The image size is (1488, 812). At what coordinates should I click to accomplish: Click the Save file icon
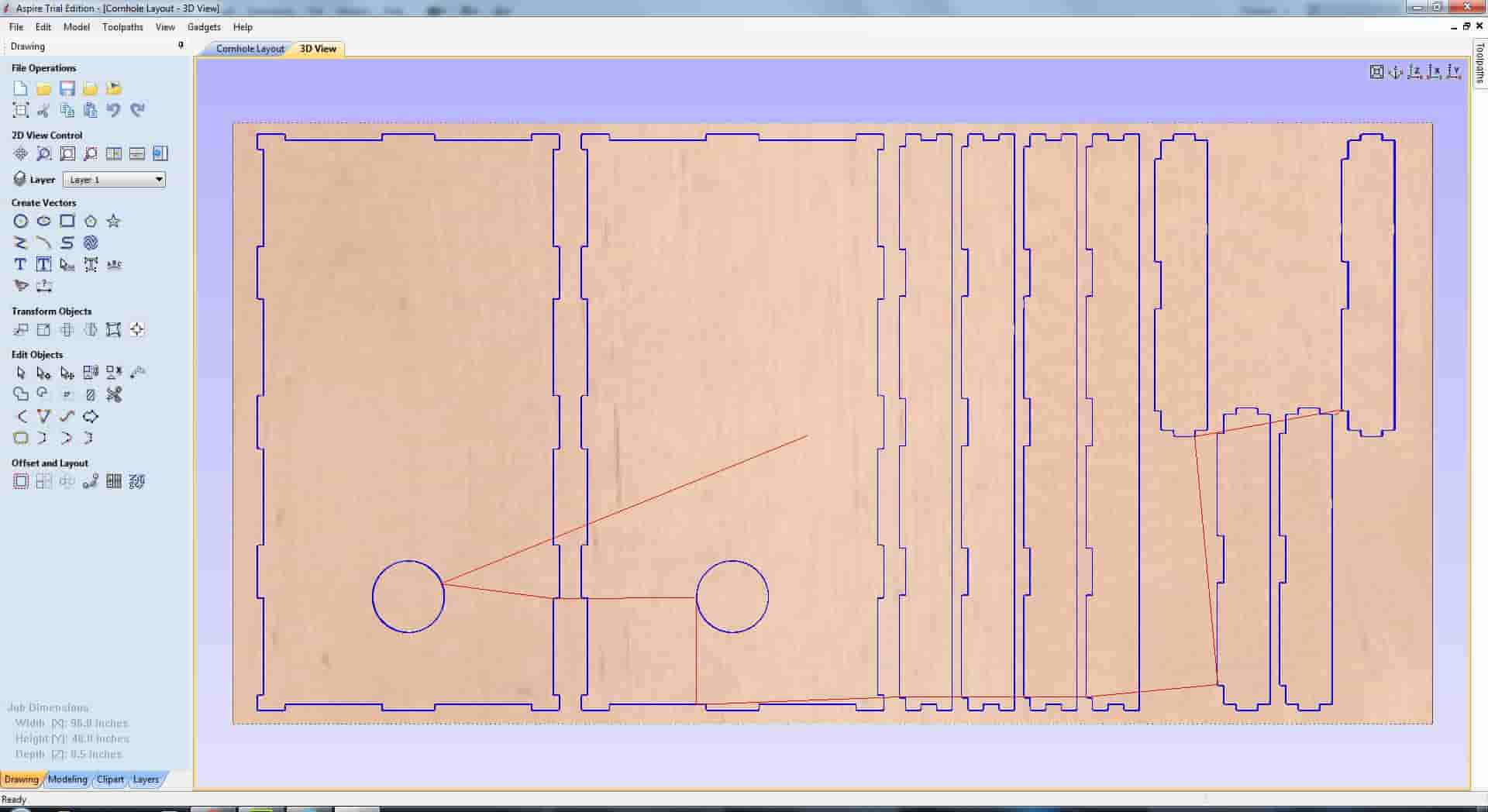(67, 88)
